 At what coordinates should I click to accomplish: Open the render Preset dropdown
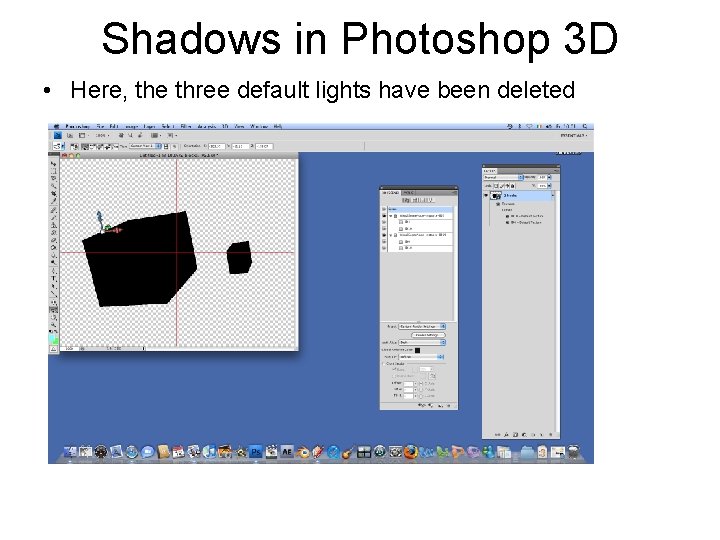click(422, 326)
